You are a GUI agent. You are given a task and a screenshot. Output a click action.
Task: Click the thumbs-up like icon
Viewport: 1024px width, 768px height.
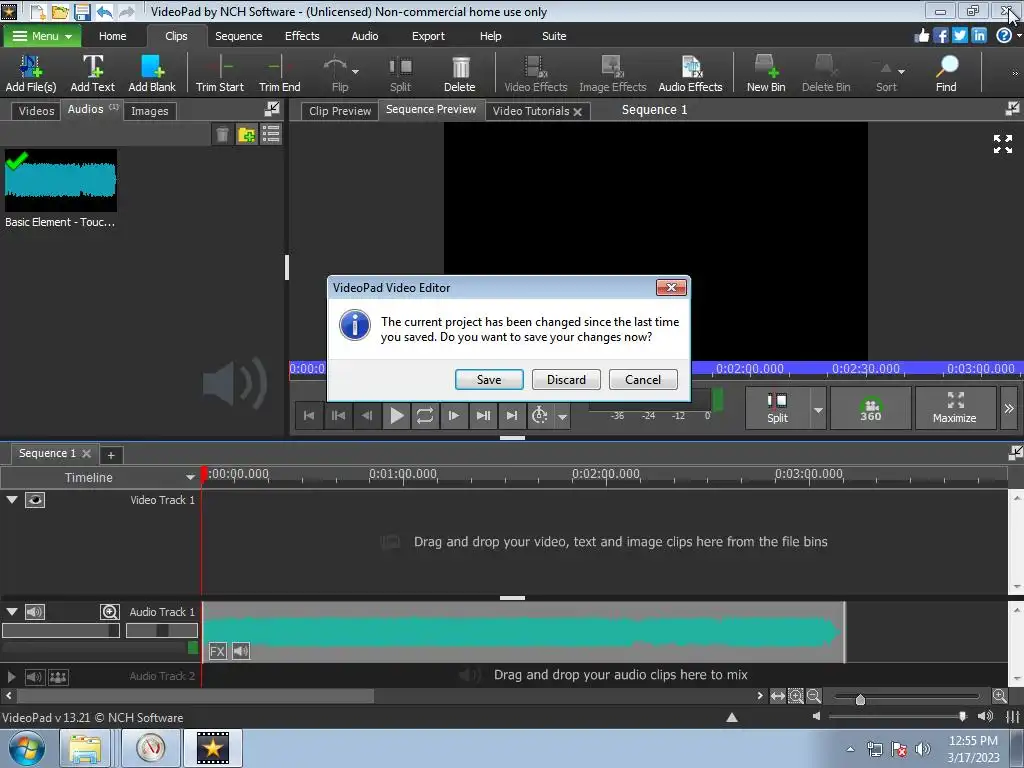click(x=921, y=35)
